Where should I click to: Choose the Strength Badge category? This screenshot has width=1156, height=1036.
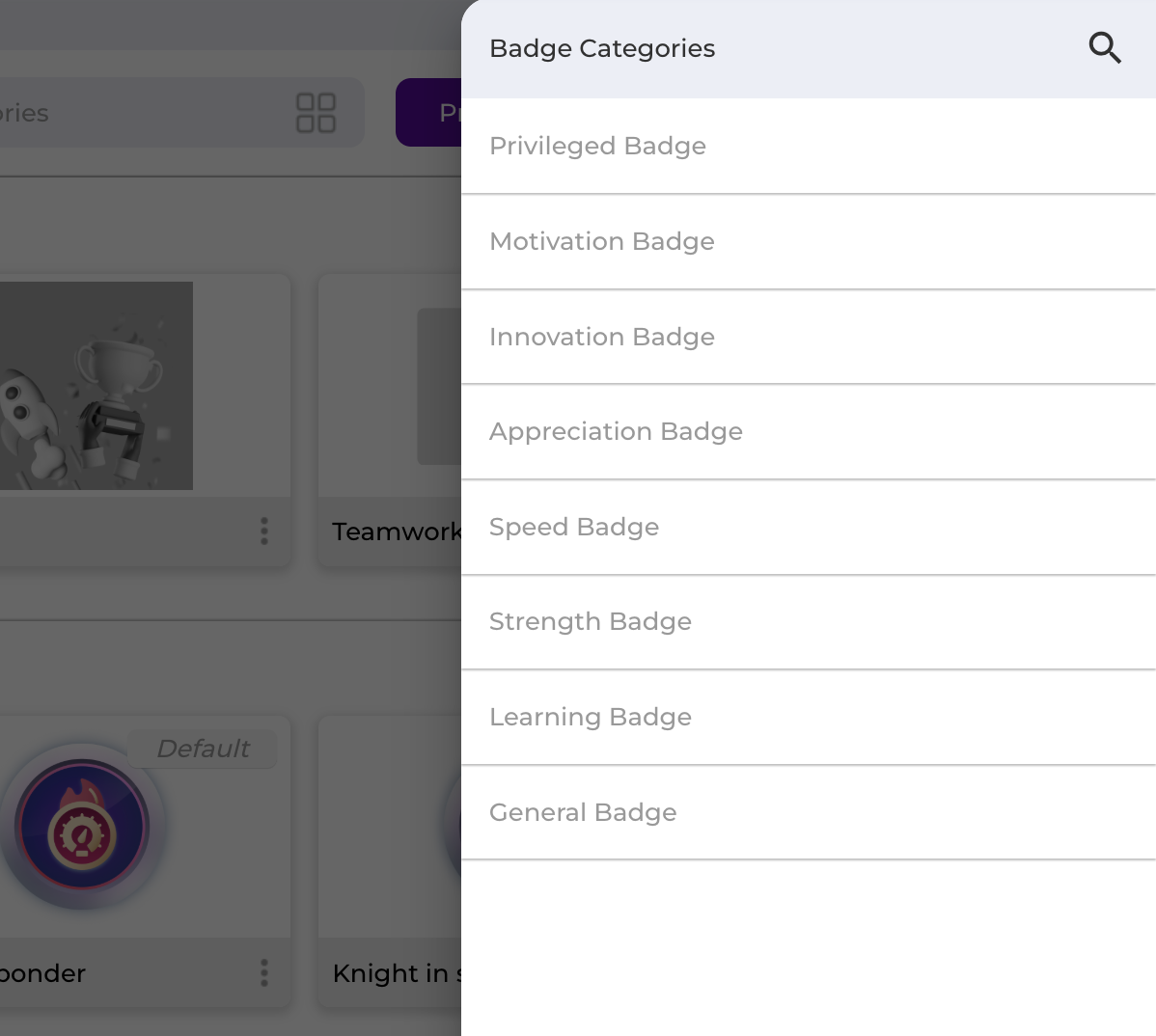pos(590,621)
